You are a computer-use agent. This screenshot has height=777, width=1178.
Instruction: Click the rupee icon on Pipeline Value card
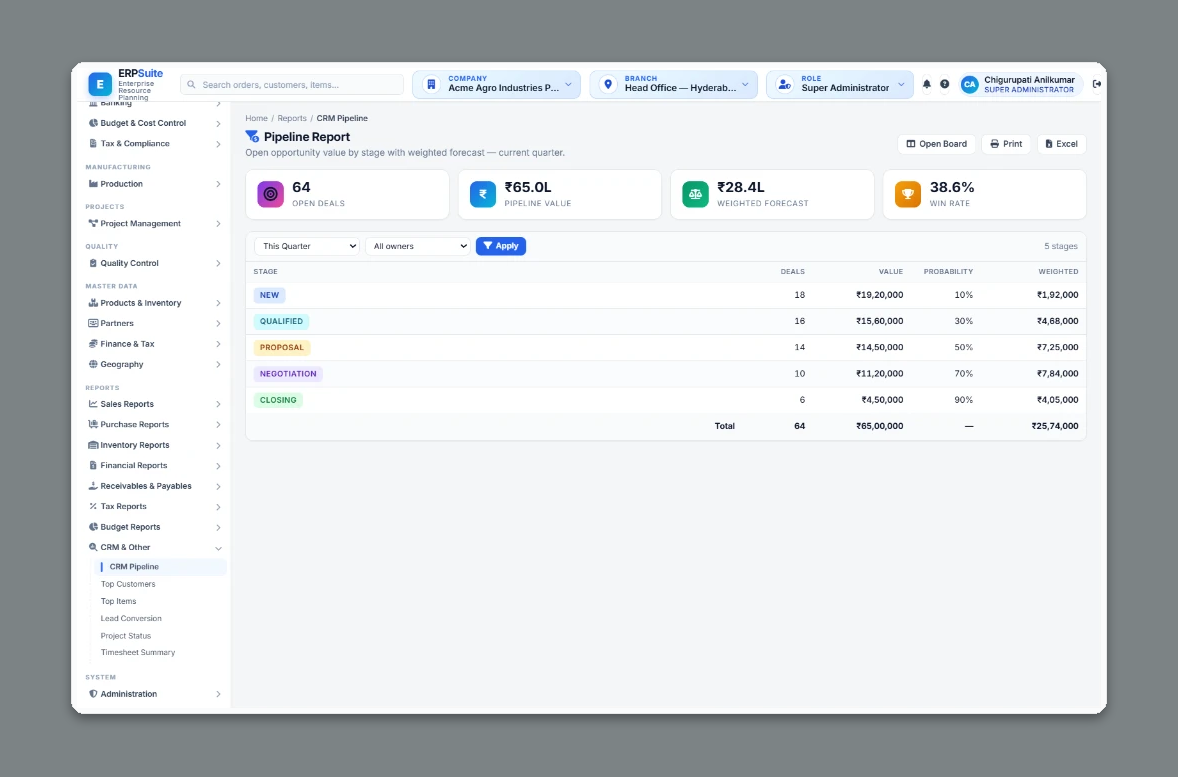pyautogui.click(x=483, y=194)
